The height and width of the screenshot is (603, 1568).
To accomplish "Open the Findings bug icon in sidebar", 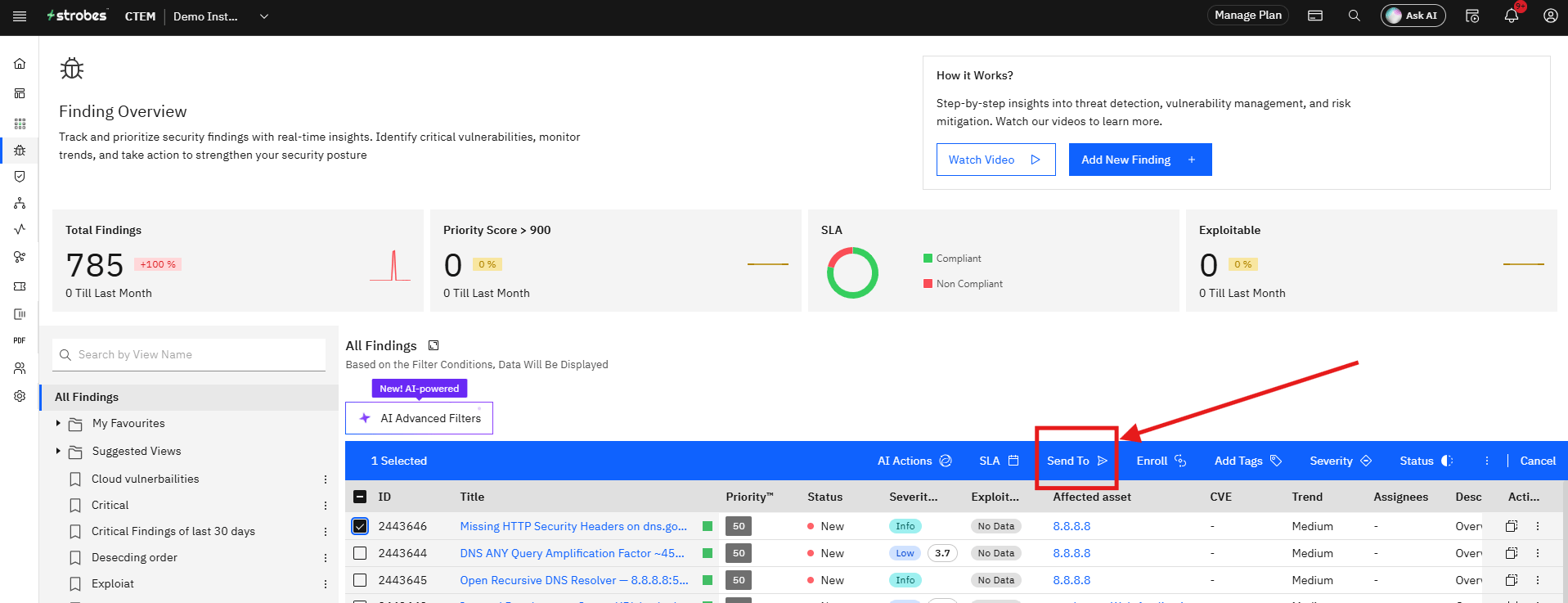I will coord(20,151).
